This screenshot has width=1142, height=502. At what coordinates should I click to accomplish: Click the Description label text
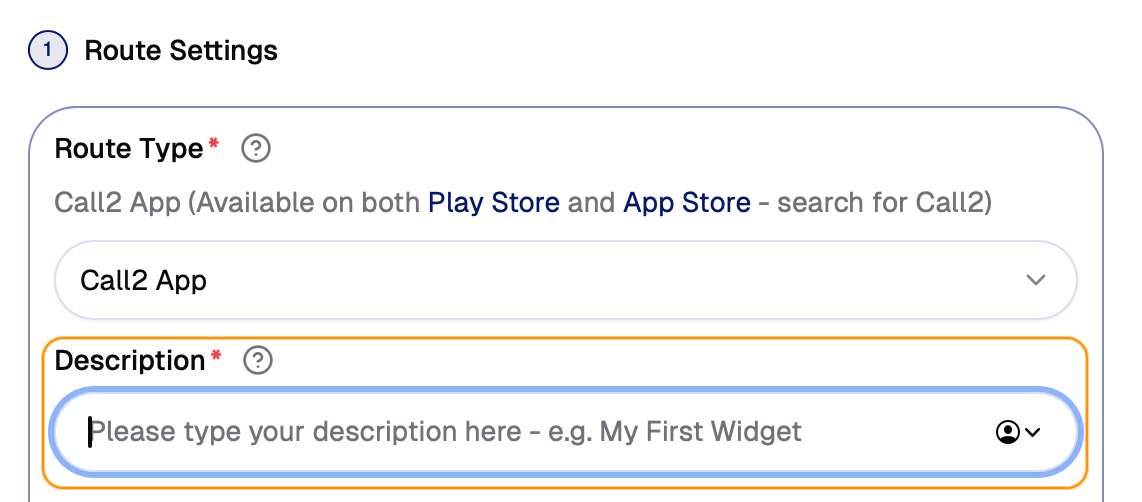click(130, 360)
